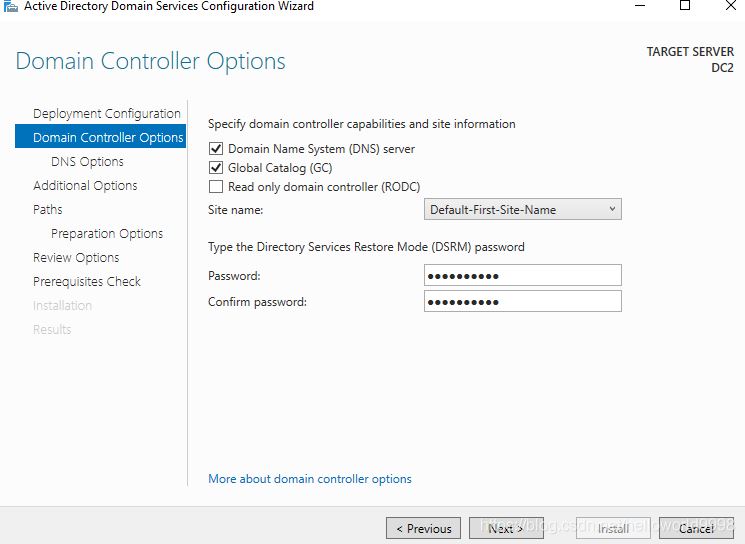
Task: Click the 'DC2' server name text
Action: click(x=722, y=67)
